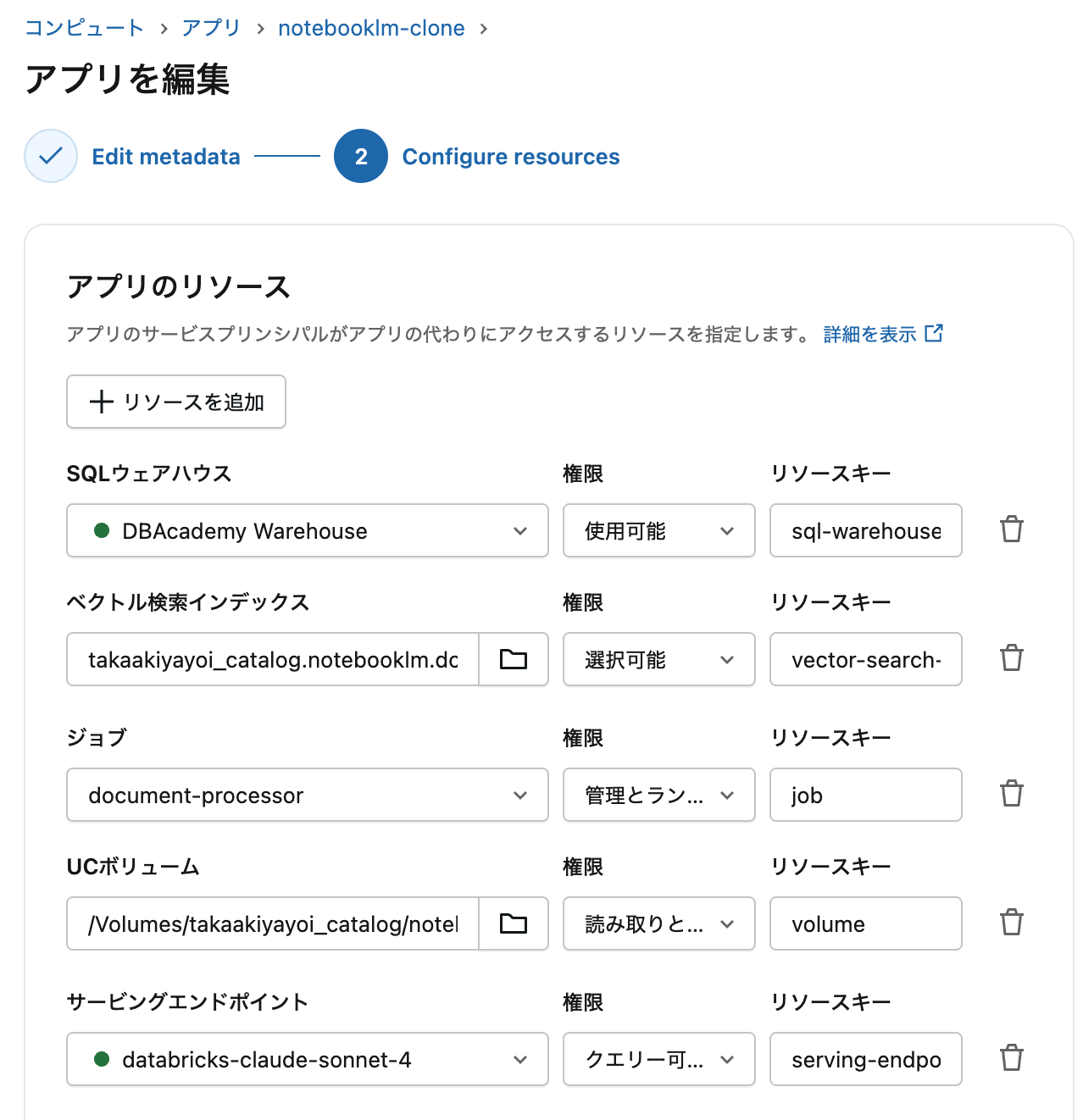Remove the vector search index resource
The width and height of the screenshot is (1083, 1120).
[1011, 658]
